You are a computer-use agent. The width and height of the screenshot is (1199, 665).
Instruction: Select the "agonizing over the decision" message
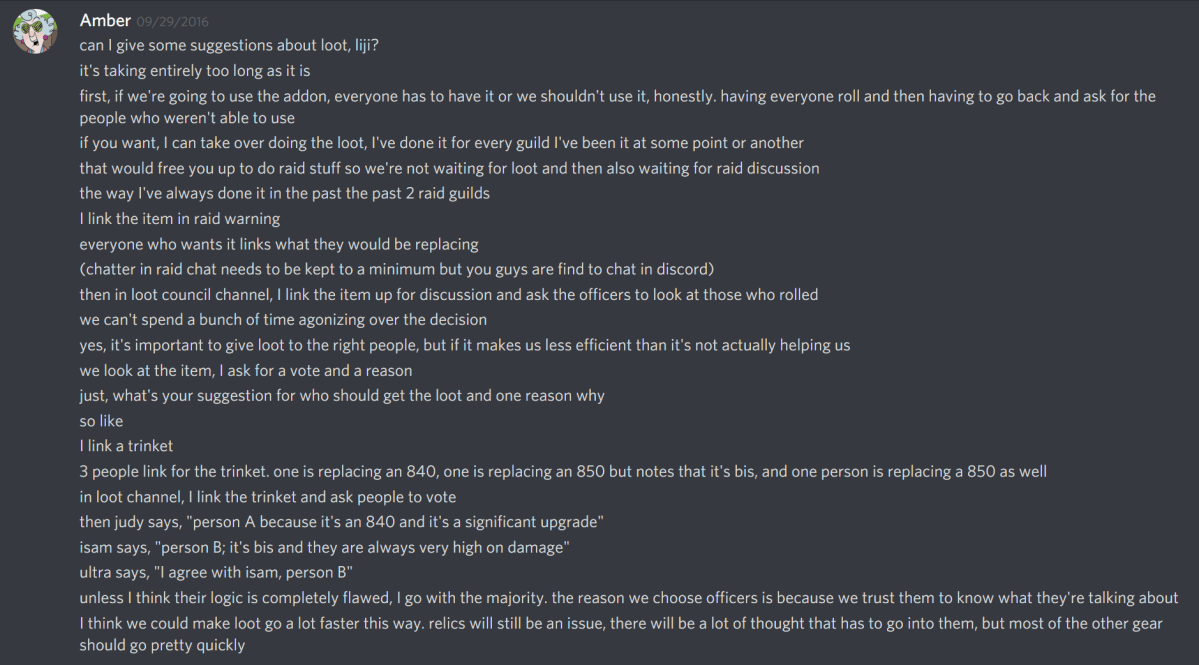283,320
